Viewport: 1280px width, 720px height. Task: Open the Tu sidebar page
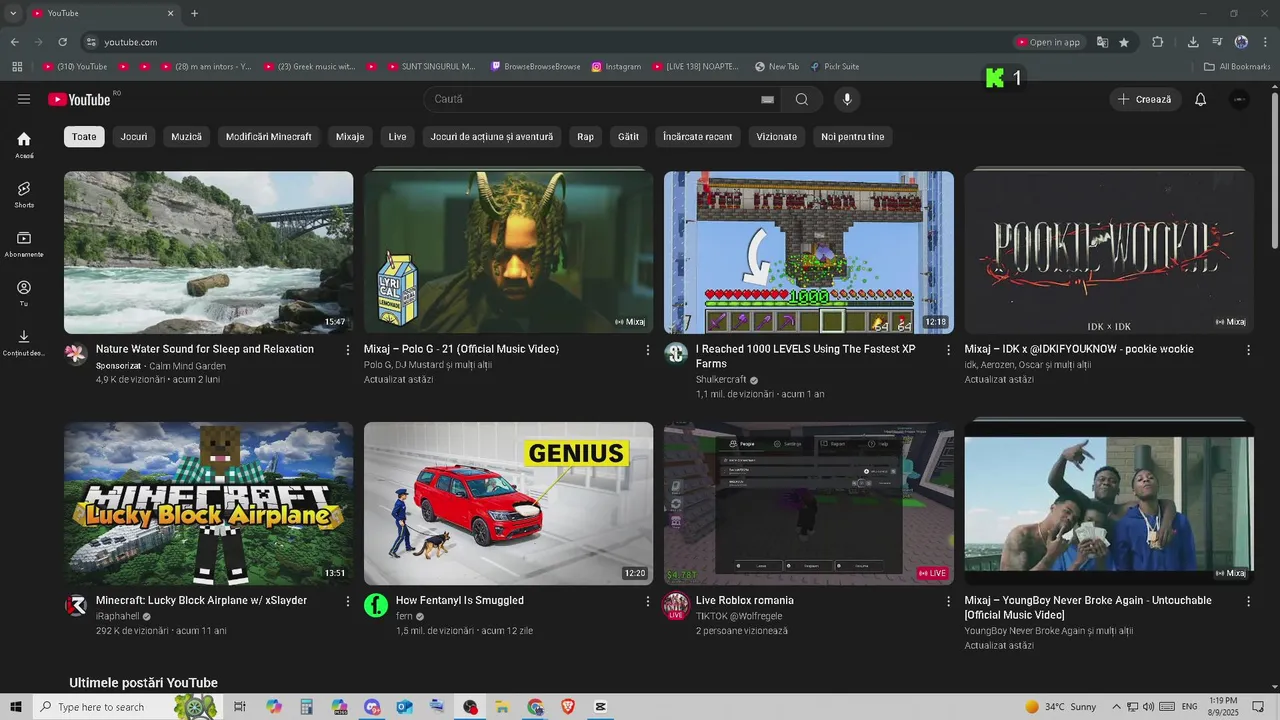24,293
